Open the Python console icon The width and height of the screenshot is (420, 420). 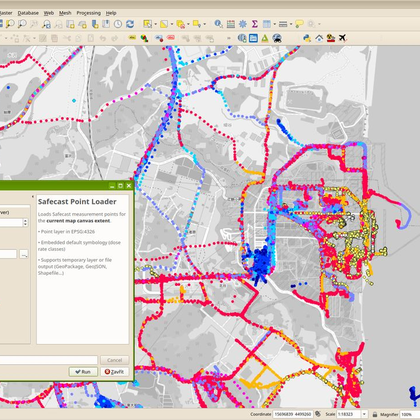(307, 38)
